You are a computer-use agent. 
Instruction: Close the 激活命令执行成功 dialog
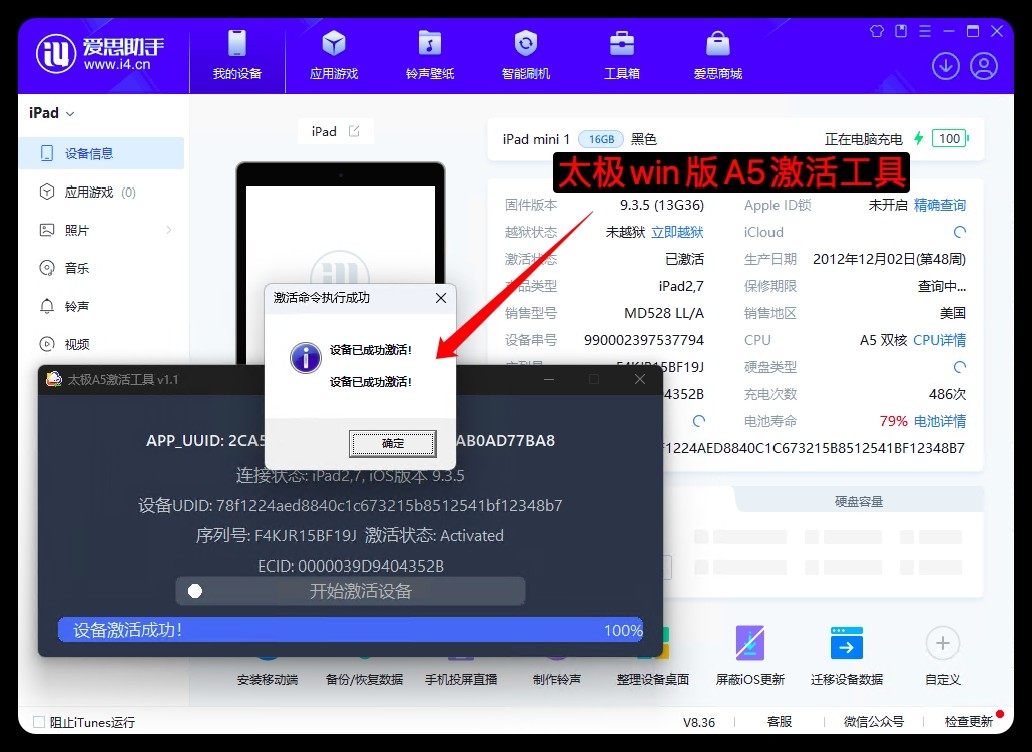point(441,298)
